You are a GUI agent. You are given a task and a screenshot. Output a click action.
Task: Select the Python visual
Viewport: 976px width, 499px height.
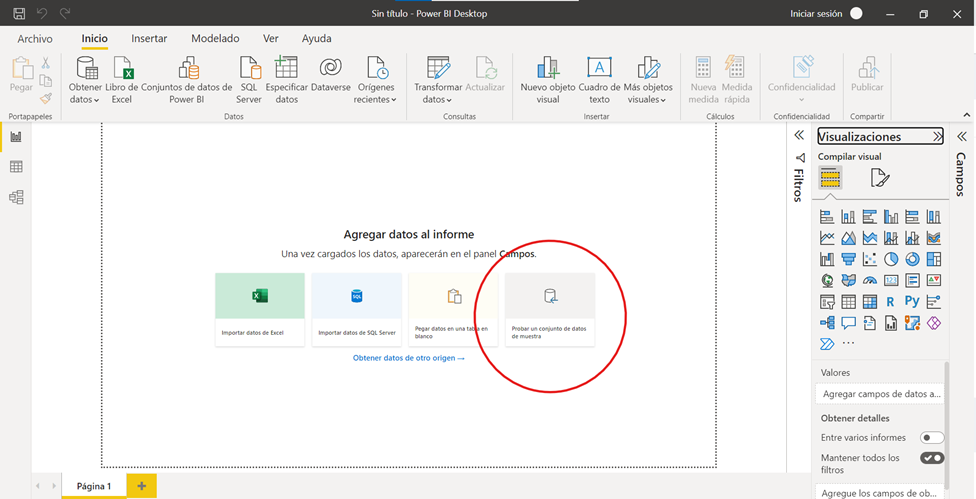912,302
